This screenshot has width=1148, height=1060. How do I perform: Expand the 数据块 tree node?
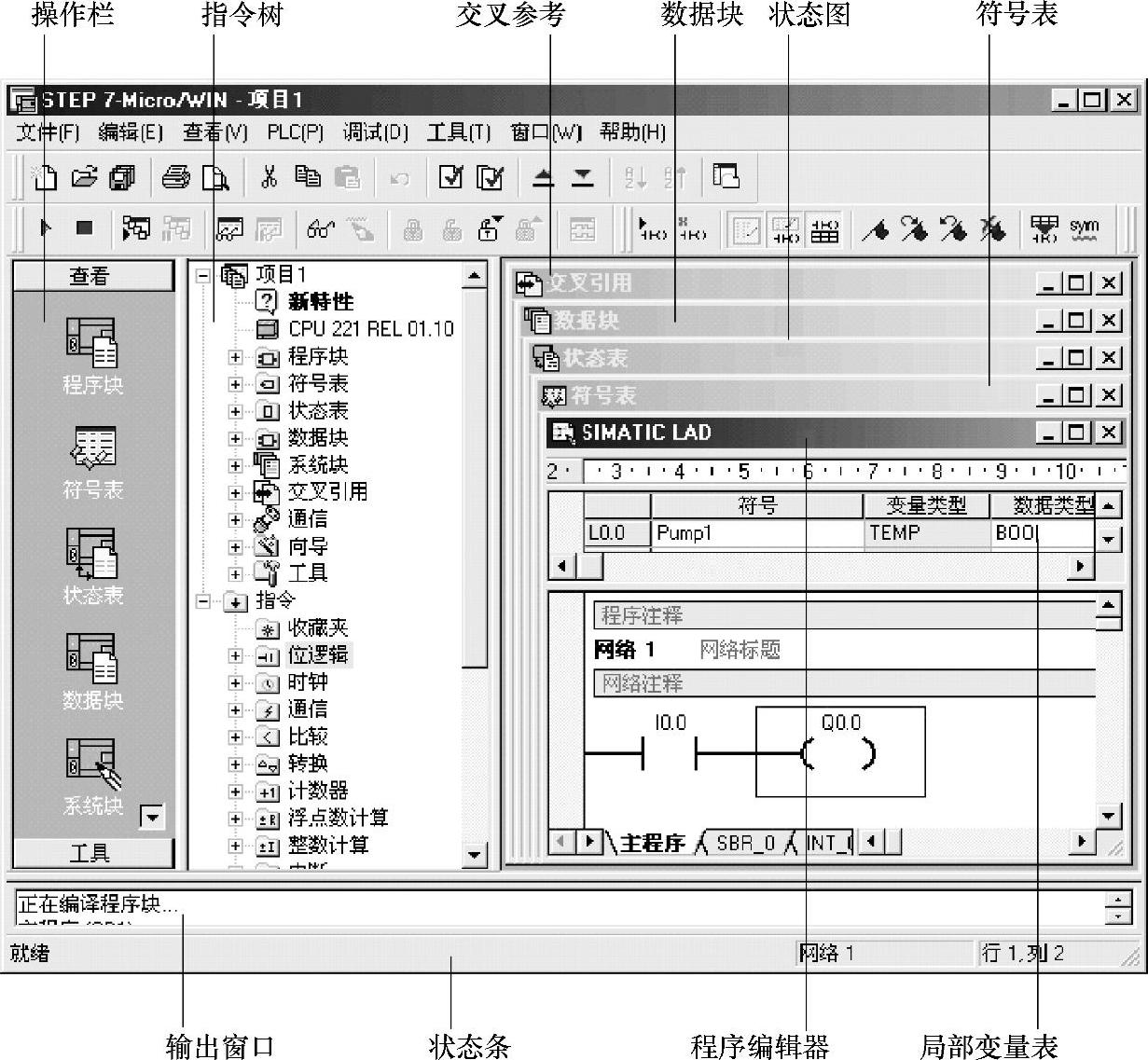[x=235, y=438]
